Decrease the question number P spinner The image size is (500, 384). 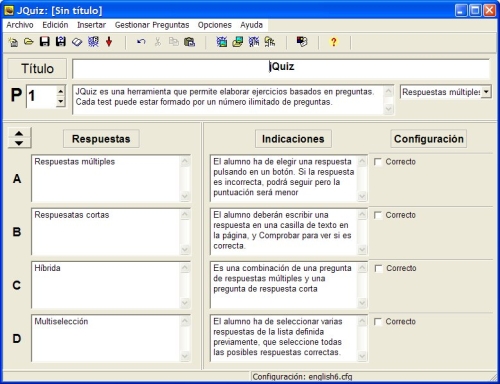tap(60, 101)
